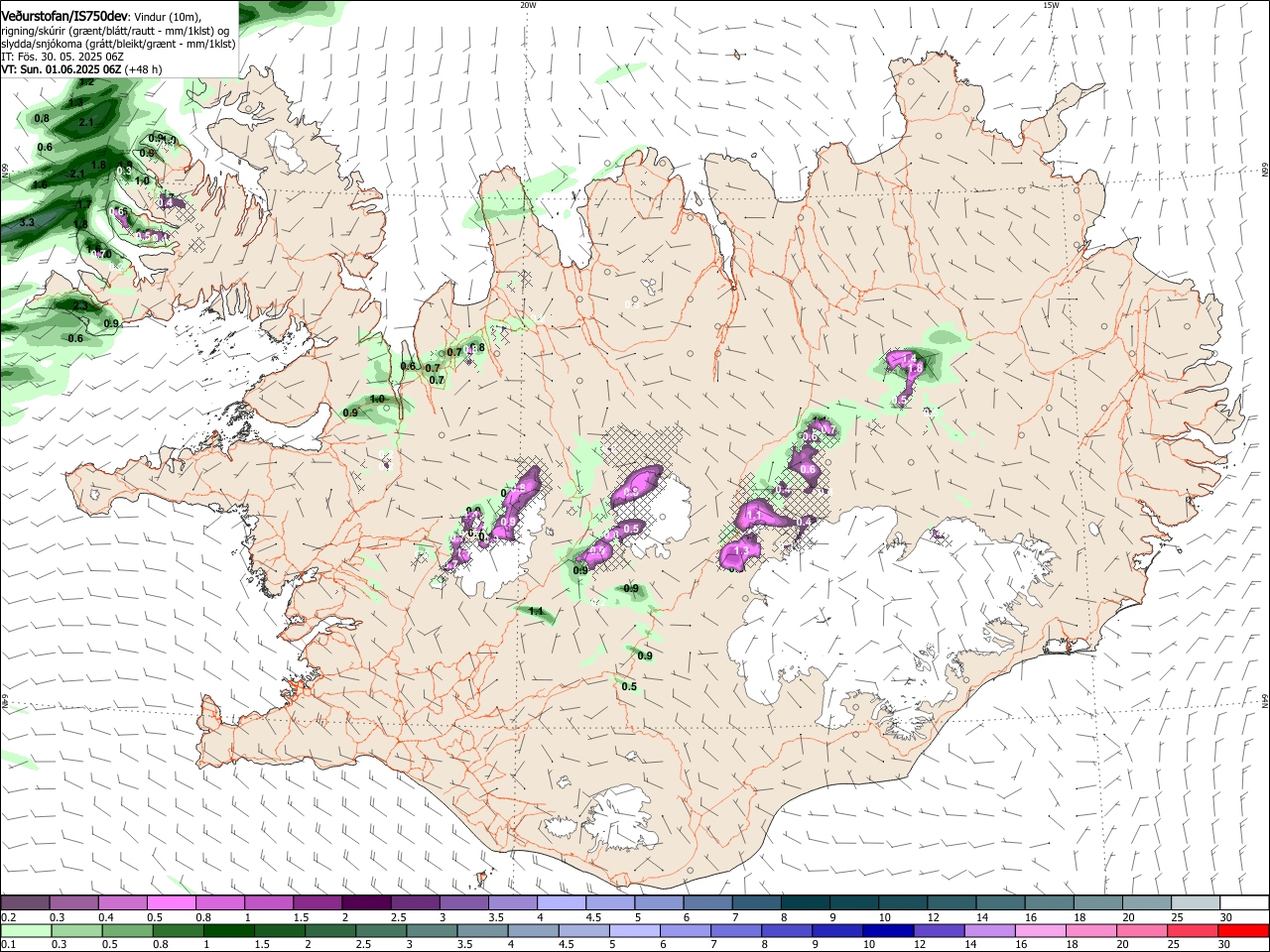Click the white 30 snow legend swatch

[1244, 903]
